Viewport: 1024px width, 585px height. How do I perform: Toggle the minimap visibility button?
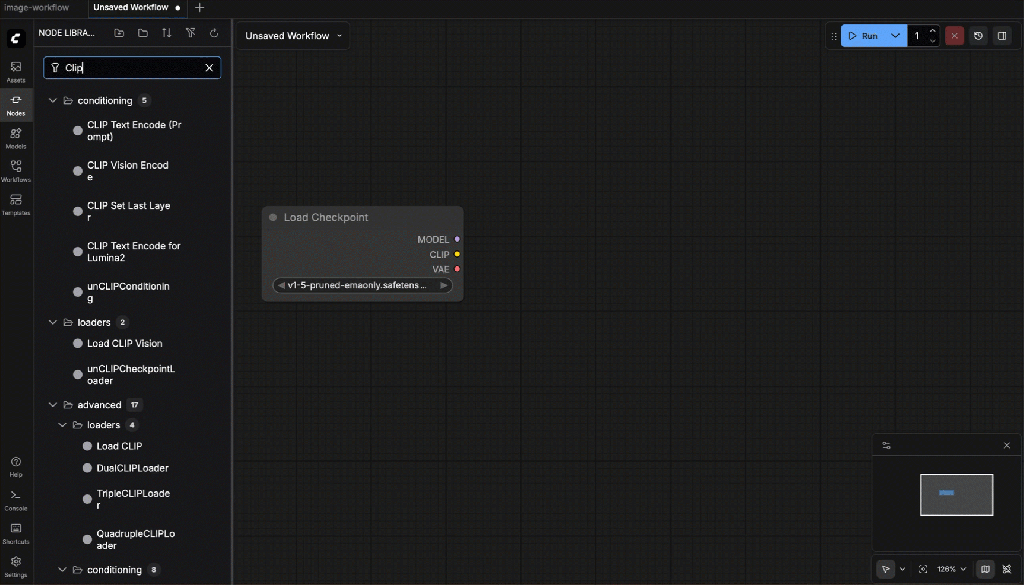point(985,569)
